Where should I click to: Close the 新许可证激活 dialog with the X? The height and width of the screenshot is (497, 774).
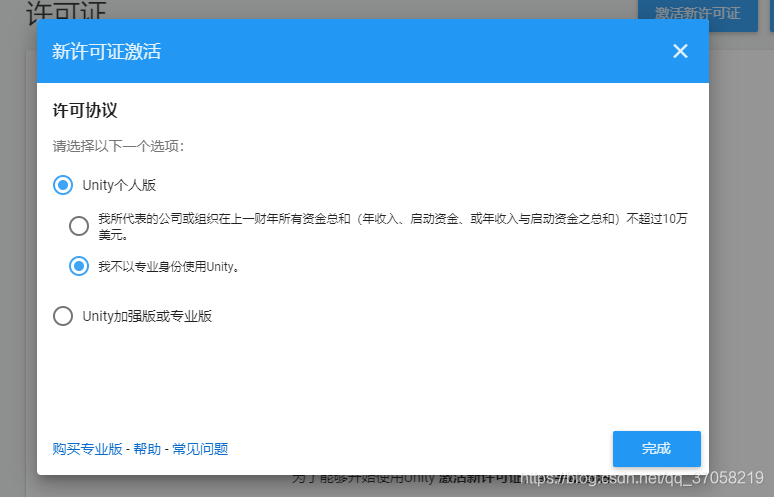tap(680, 51)
